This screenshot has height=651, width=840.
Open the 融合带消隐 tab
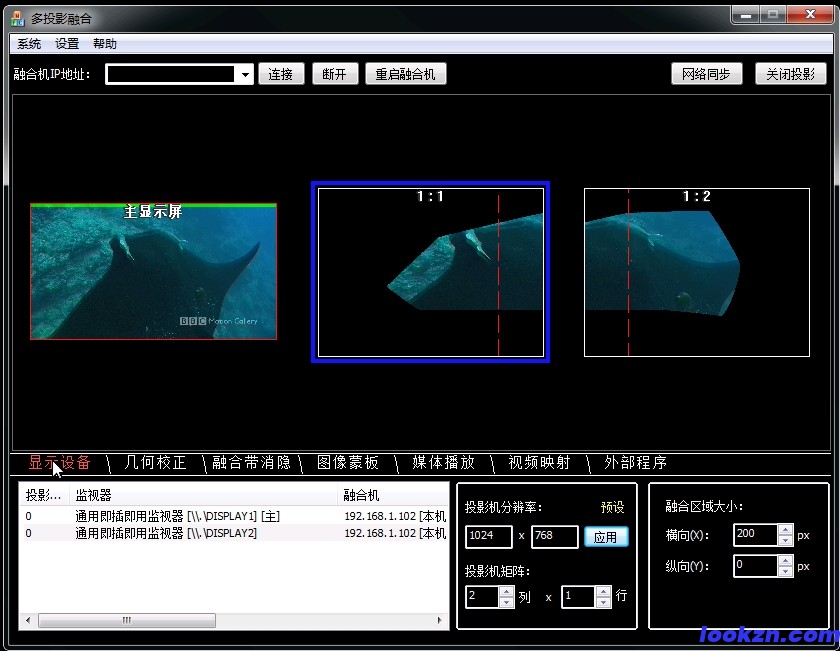point(251,463)
